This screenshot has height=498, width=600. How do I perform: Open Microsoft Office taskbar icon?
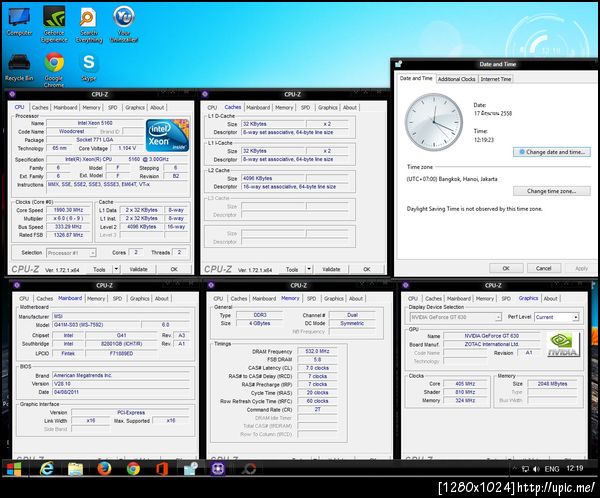(x=161, y=469)
